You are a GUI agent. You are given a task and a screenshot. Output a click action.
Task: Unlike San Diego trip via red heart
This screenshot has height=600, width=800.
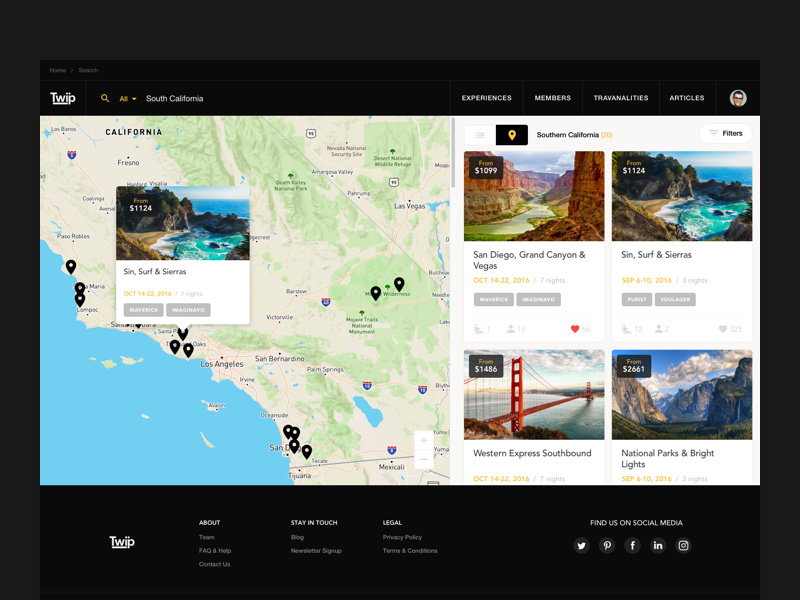coord(575,329)
